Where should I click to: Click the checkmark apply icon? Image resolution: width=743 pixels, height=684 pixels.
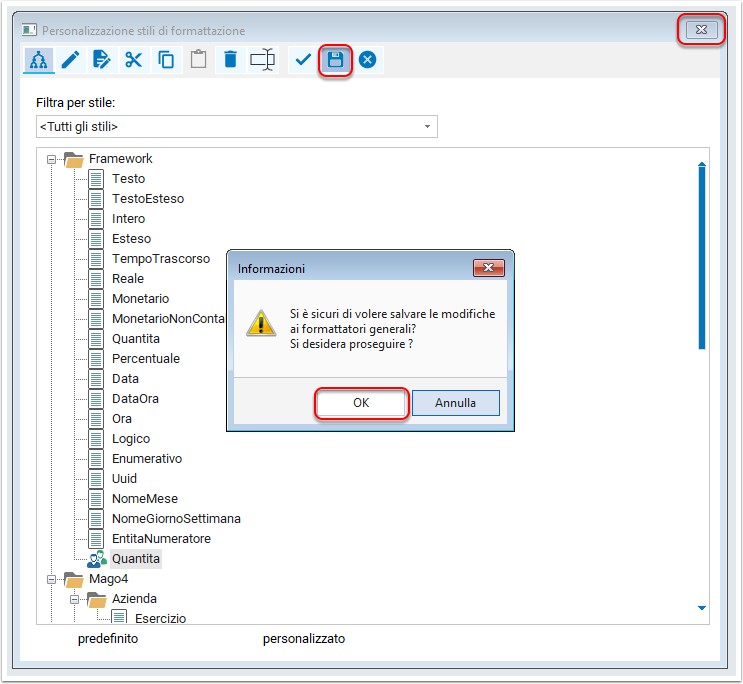point(303,60)
